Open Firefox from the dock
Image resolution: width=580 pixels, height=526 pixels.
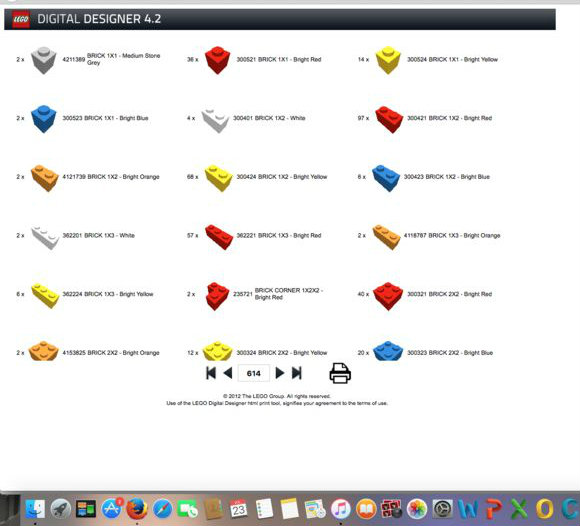click(x=137, y=509)
